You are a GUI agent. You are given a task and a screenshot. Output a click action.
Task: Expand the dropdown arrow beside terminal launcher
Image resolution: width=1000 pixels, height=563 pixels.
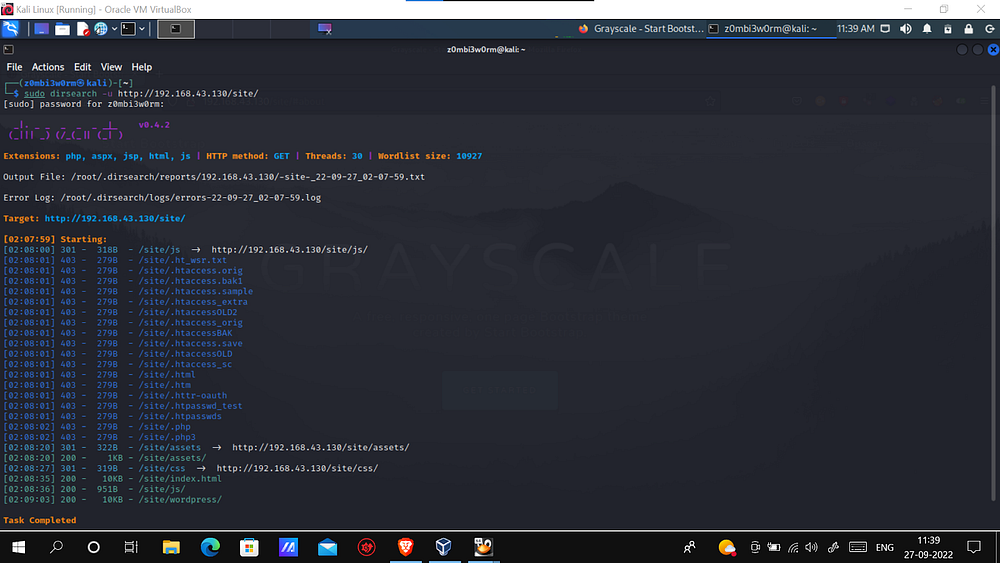[x=141, y=29]
